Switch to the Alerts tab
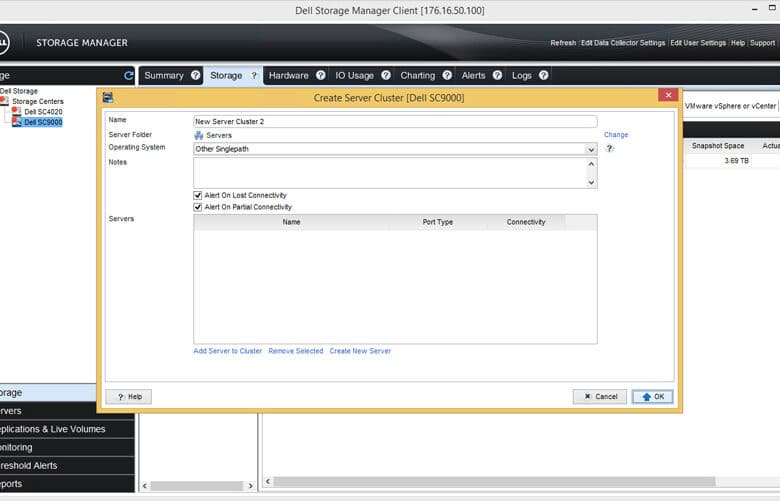780x501 pixels. [473, 76]
